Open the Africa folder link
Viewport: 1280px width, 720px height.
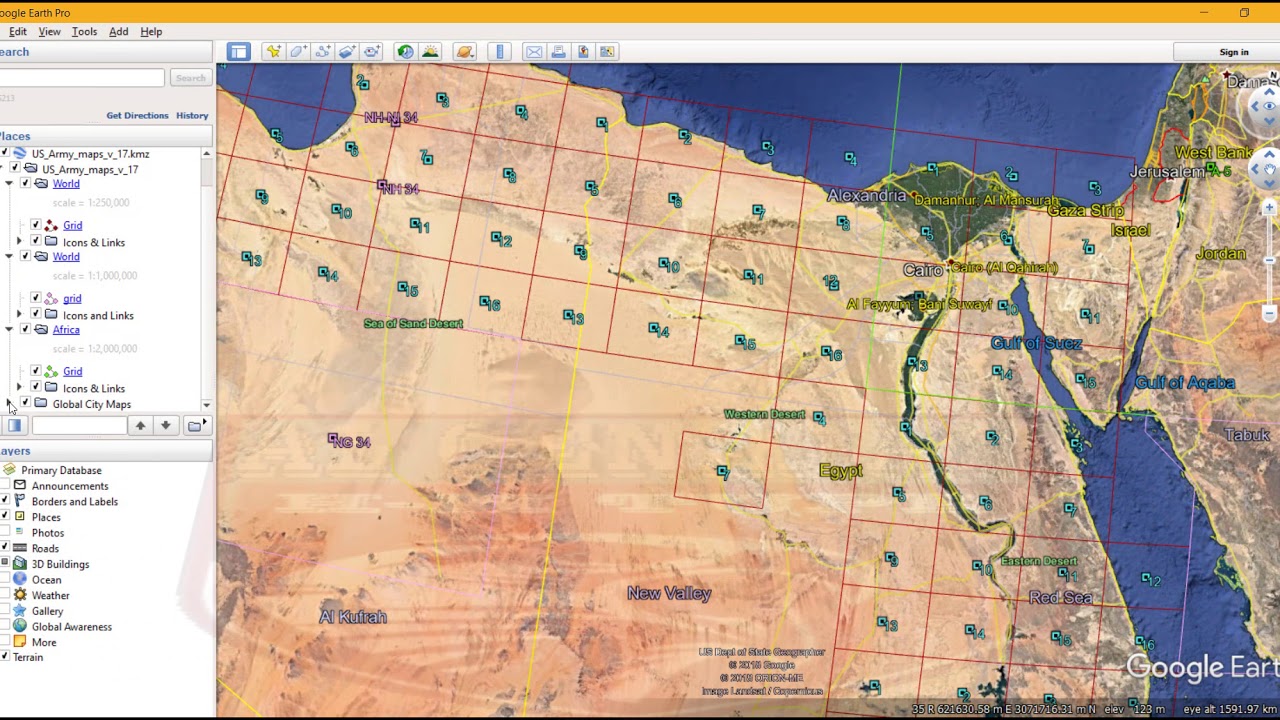[66, 330]
